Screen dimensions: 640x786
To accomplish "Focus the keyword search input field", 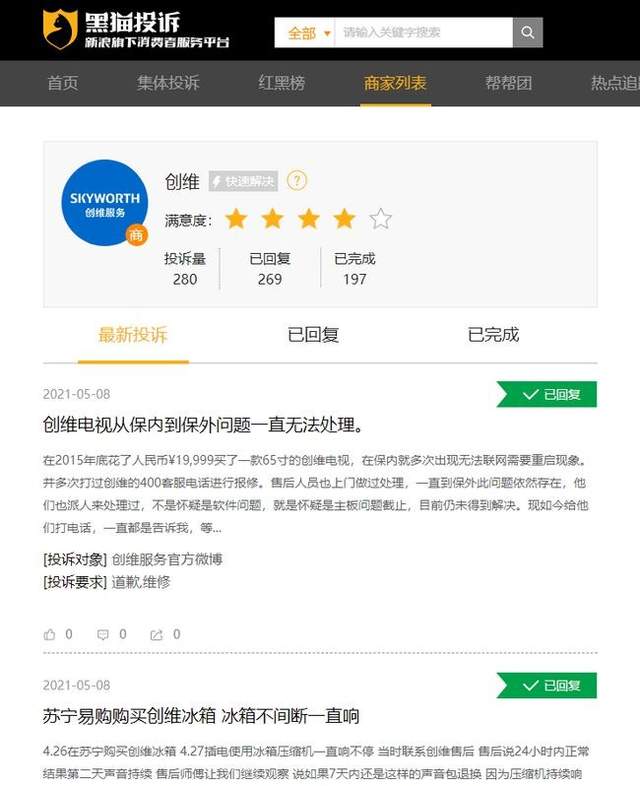I will pyautogui.click(x=423, y=33).
